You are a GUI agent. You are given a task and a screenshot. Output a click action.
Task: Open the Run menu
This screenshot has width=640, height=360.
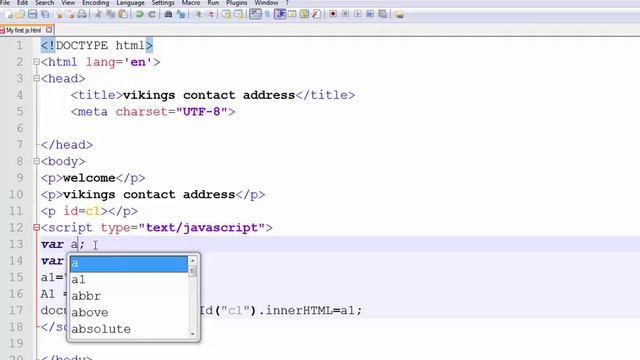[213, 3]
